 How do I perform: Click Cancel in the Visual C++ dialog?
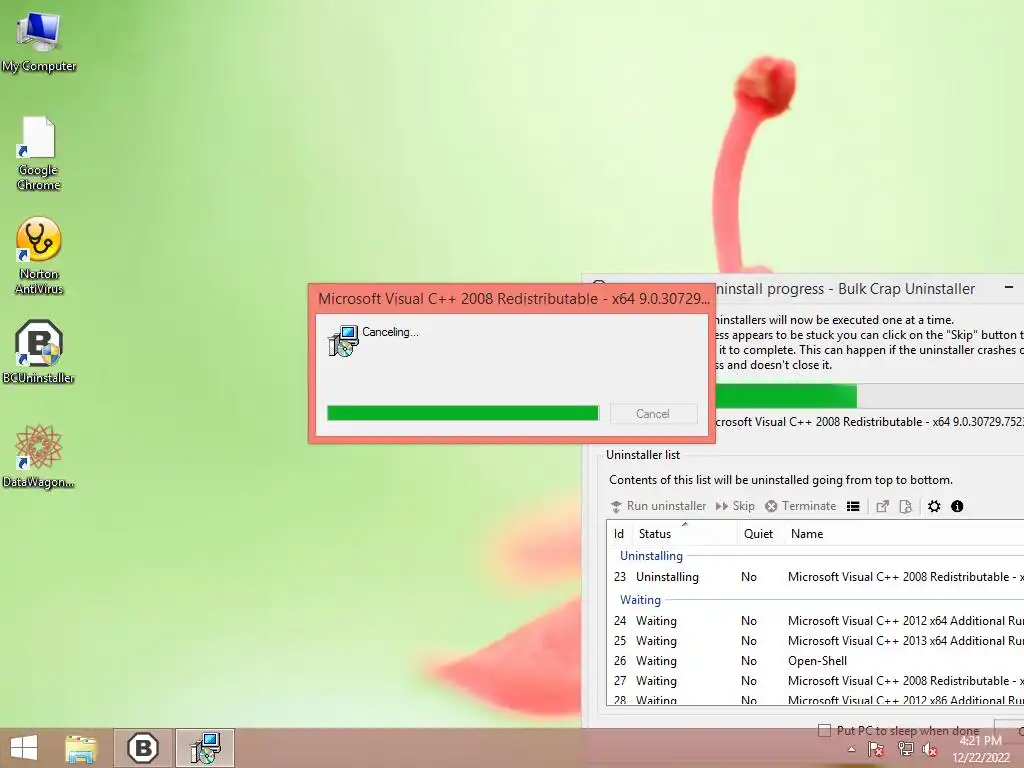pos(653,413)
